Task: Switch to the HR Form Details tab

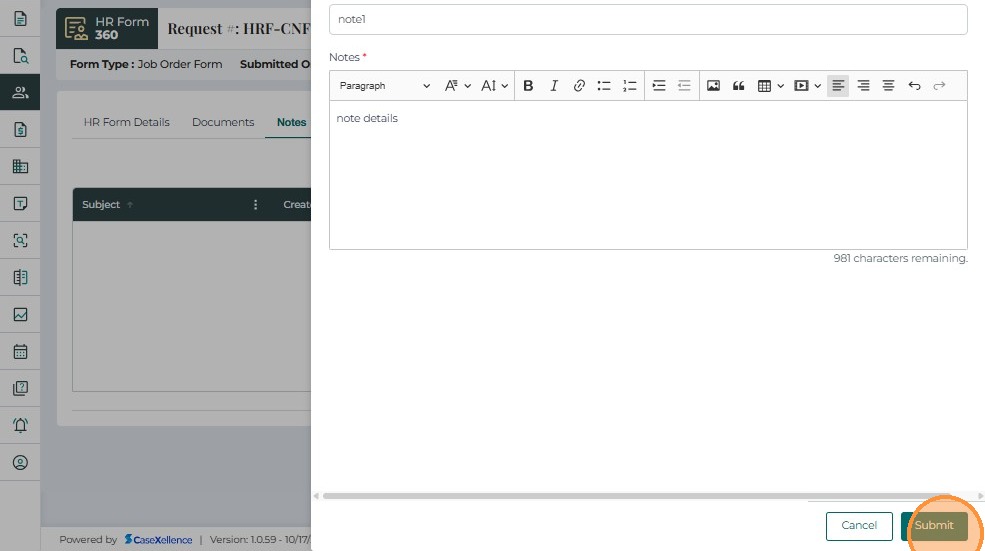Action: (x=126, y=122)
